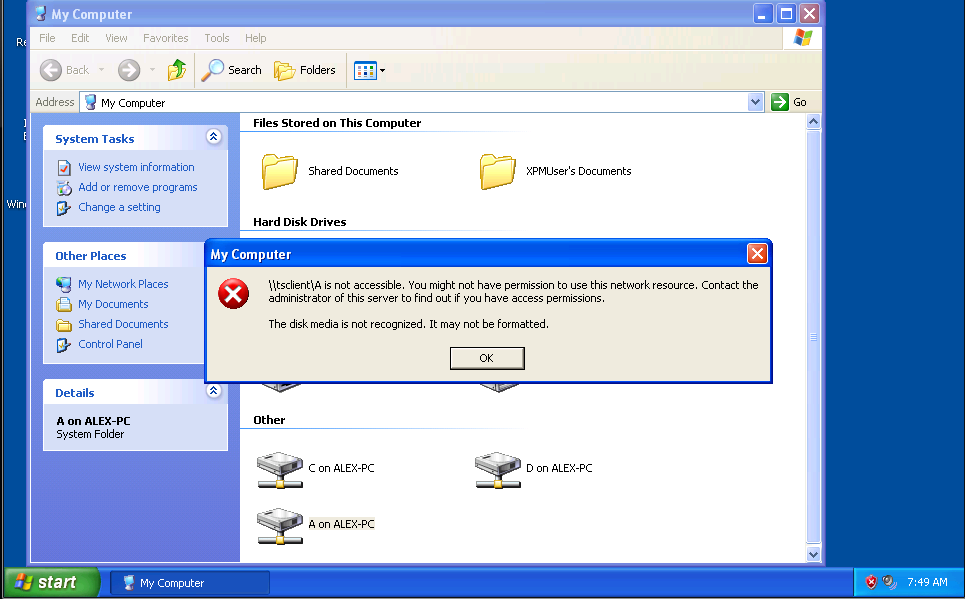Click the My Documents sidebar icon
Screen dimensions: 965x599
(64, 305)
